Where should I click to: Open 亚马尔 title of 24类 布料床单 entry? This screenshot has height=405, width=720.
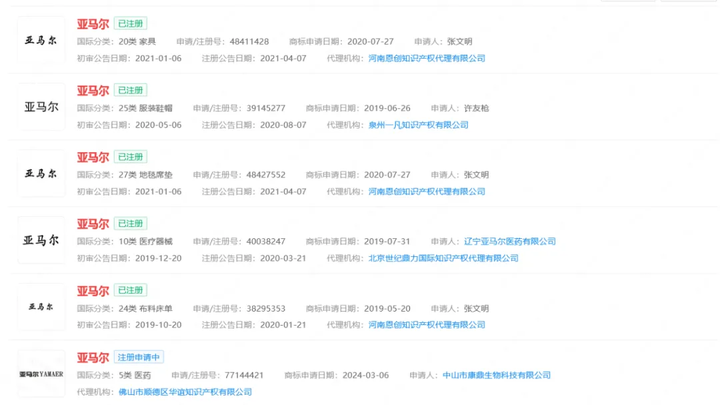click(x=93, y=291)
